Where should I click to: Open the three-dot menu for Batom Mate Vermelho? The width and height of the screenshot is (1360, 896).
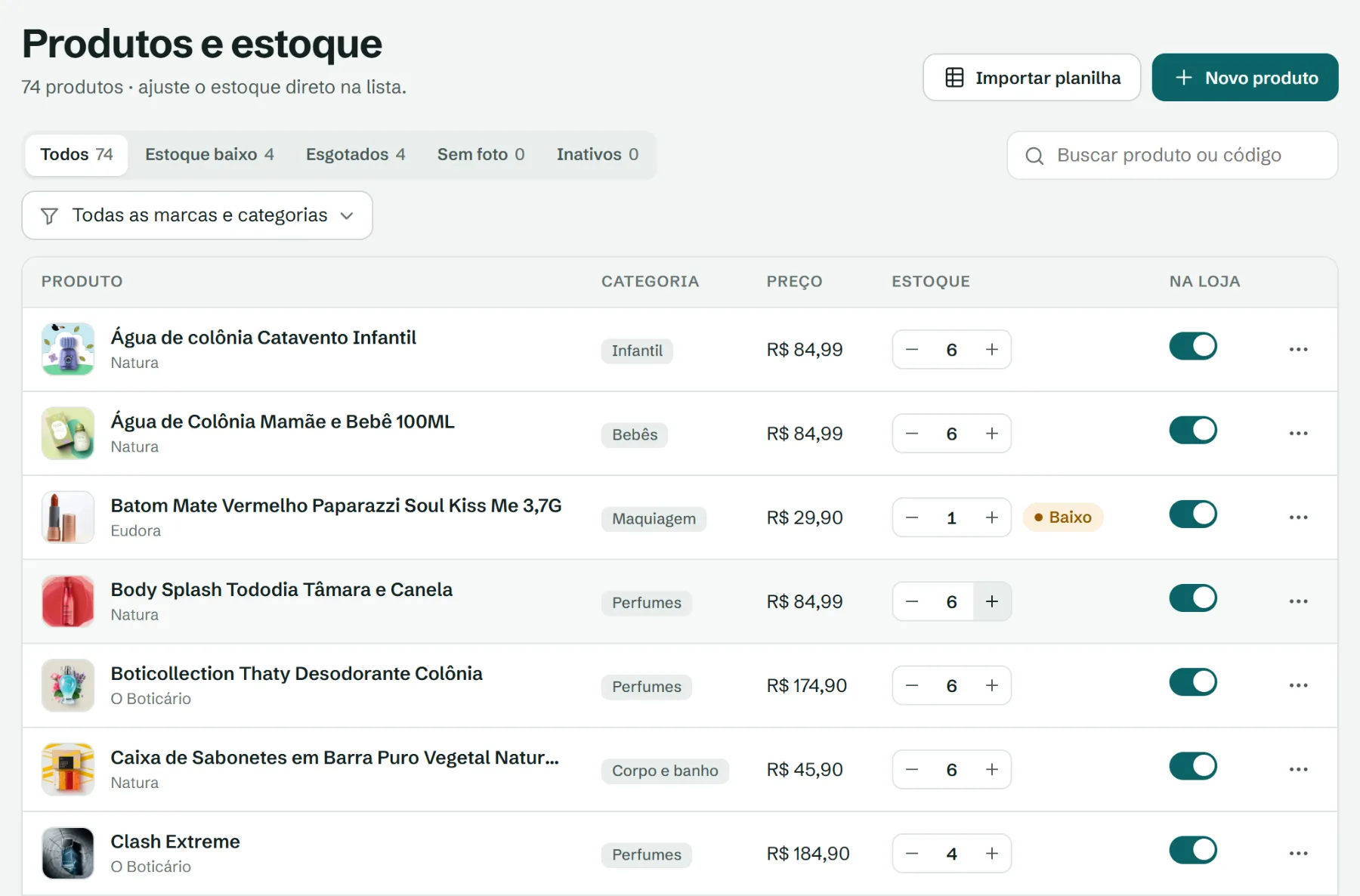(1298, 517)
